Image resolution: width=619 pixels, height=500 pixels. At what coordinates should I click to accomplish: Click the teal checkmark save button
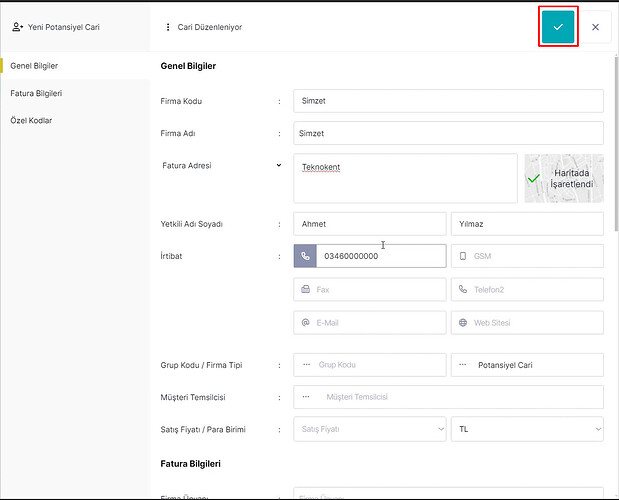pos(558,27)
